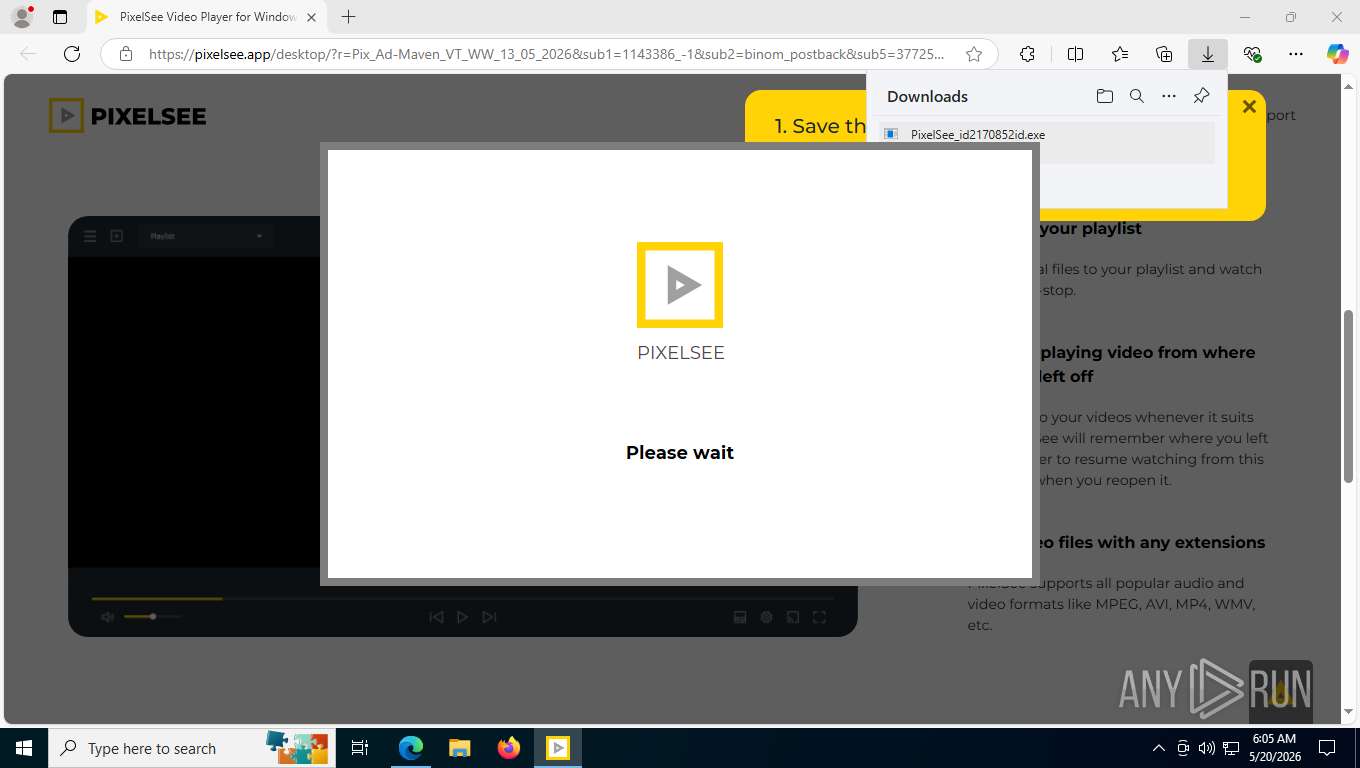This screenshot has height=768, width=1360.
Task: Click the PixelSee logo in loading dialog
Action: pyautogui.click(x=680, y=285)
